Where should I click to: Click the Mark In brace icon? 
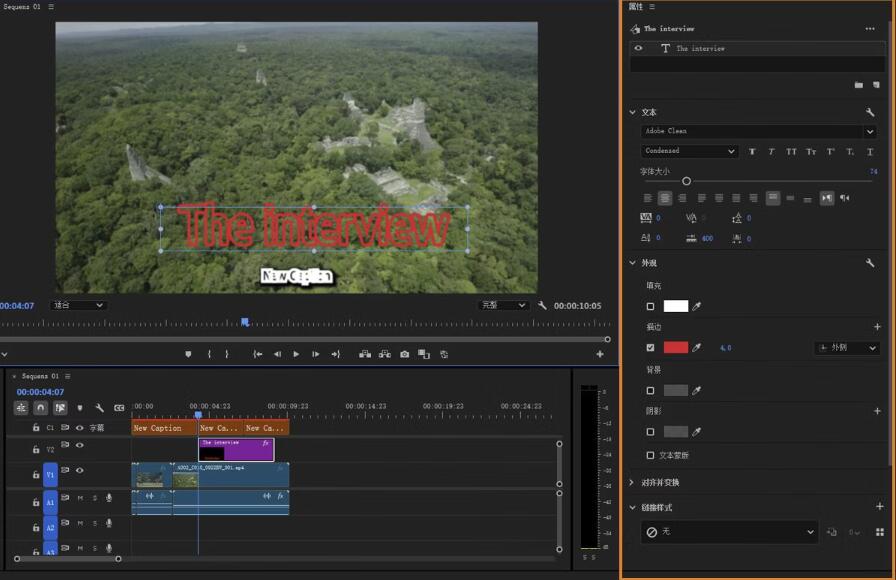pyautogui.click(x=210, y=353)
